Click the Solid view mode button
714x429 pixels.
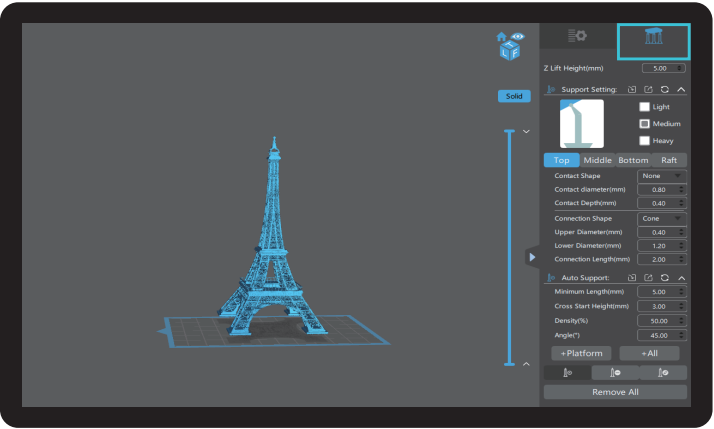click(514, 96)
